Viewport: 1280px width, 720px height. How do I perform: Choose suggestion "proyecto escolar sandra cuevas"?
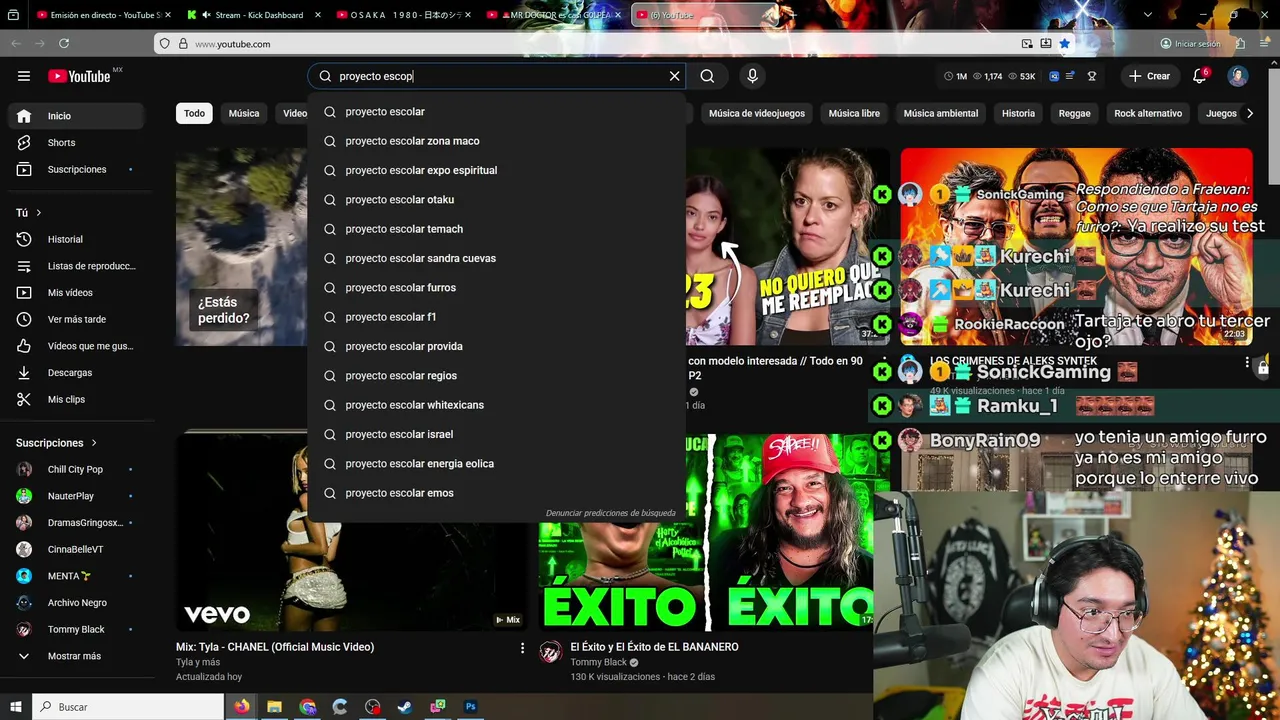tap(497, 258)
